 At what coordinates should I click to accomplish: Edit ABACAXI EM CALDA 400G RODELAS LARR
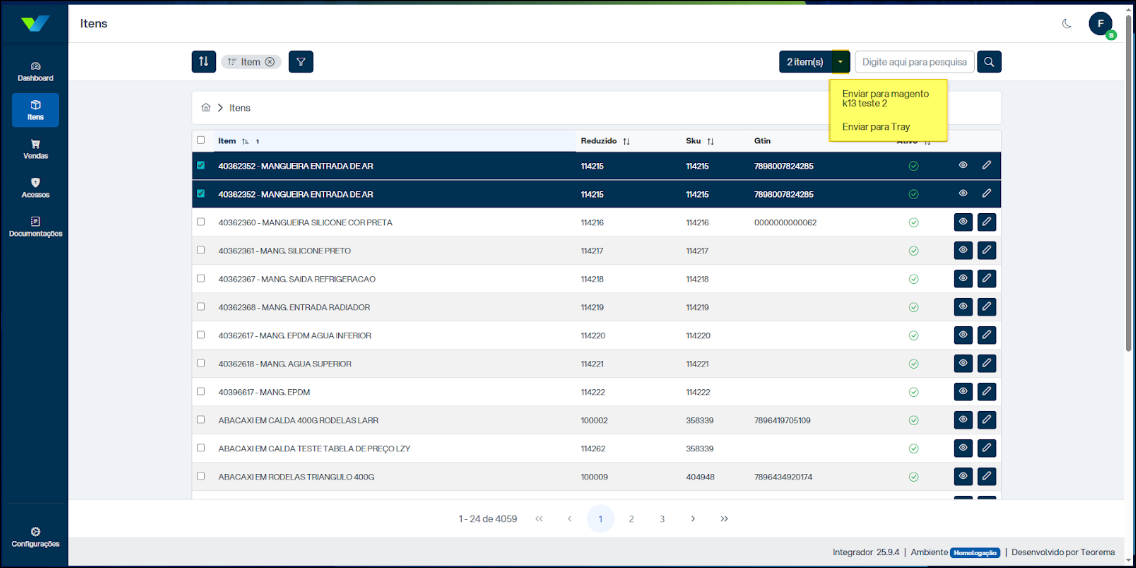click(x=987, y=420)
